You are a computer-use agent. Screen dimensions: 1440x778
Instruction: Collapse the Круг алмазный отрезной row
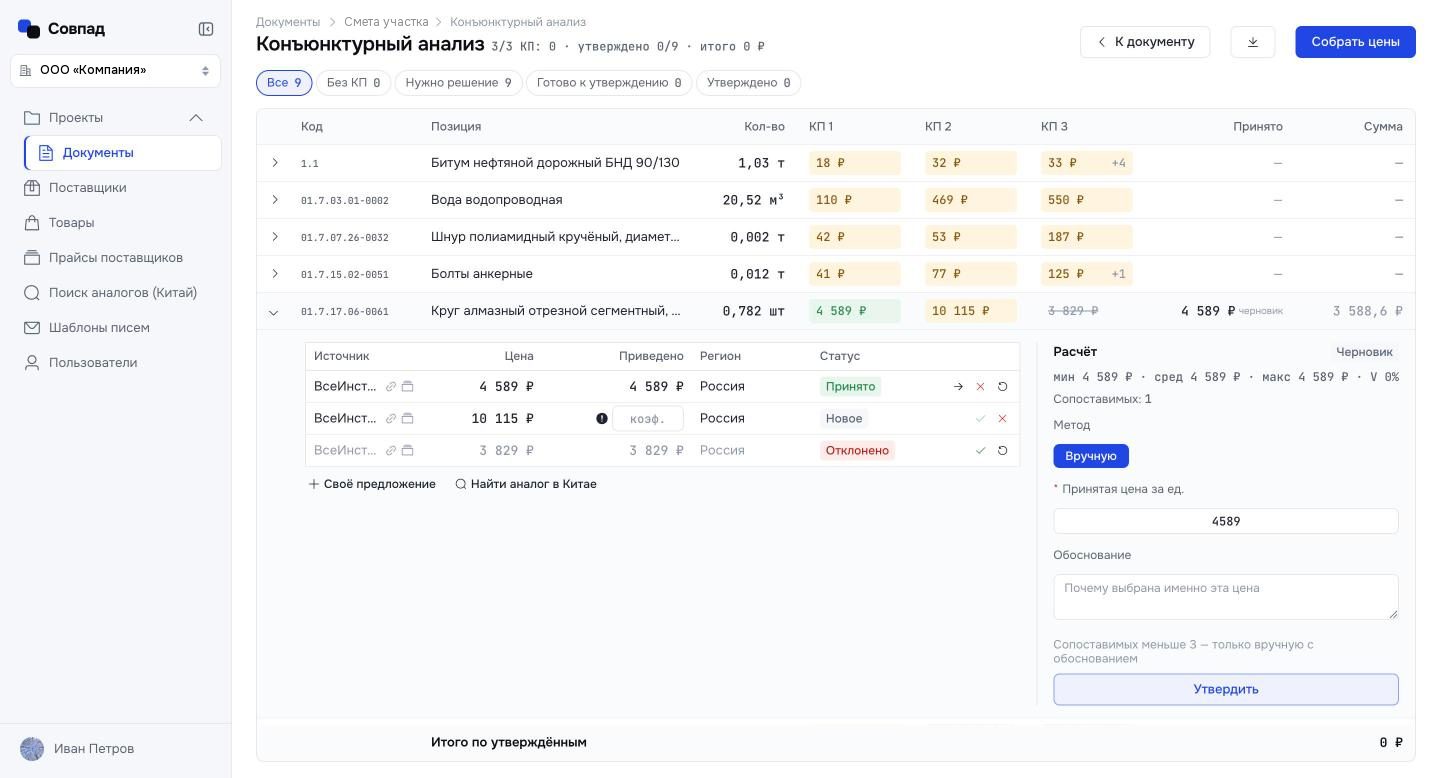pyautogui.click(x=274, y=312)
